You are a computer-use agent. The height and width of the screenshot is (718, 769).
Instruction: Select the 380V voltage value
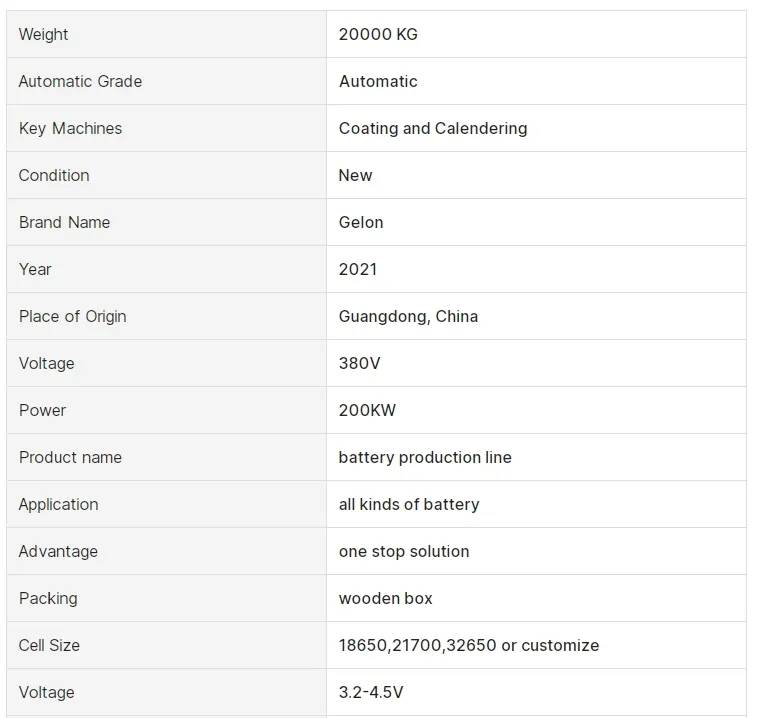click(x=359, y=363)
